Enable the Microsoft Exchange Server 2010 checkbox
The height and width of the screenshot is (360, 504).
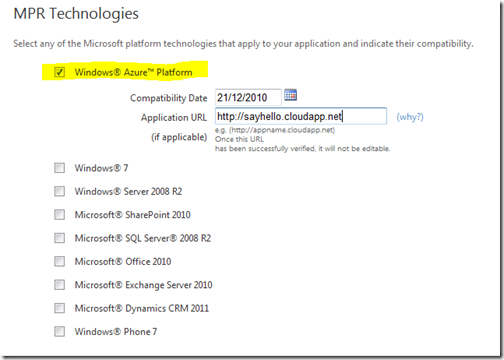tap(60, 285)
